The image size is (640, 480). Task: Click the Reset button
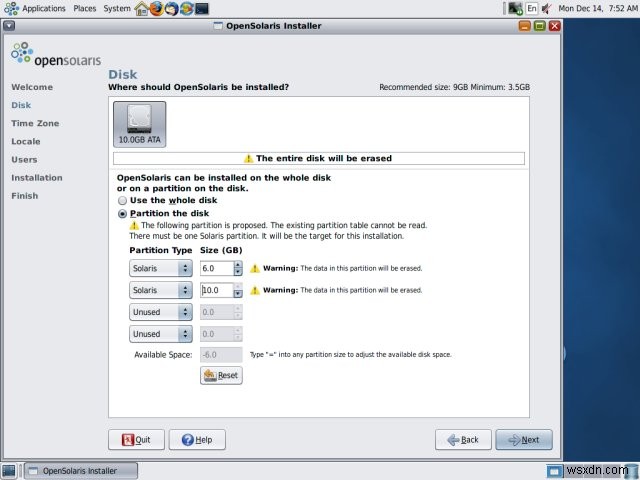tap(221, 376)
